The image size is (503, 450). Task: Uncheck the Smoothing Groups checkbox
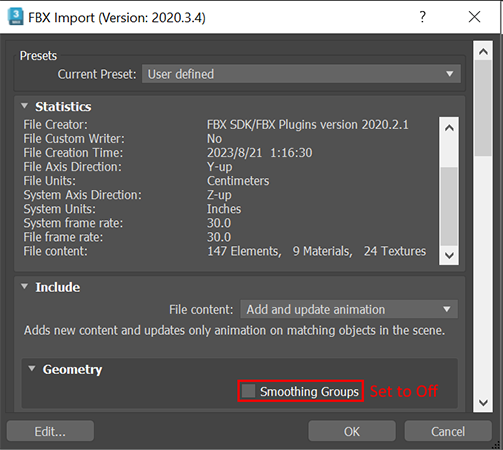pos(248,391)
